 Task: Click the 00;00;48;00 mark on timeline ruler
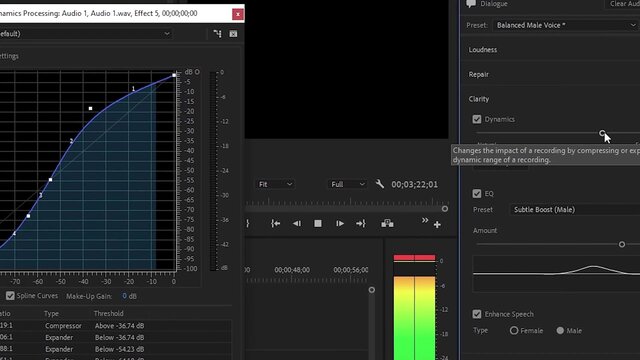point(292,270)
